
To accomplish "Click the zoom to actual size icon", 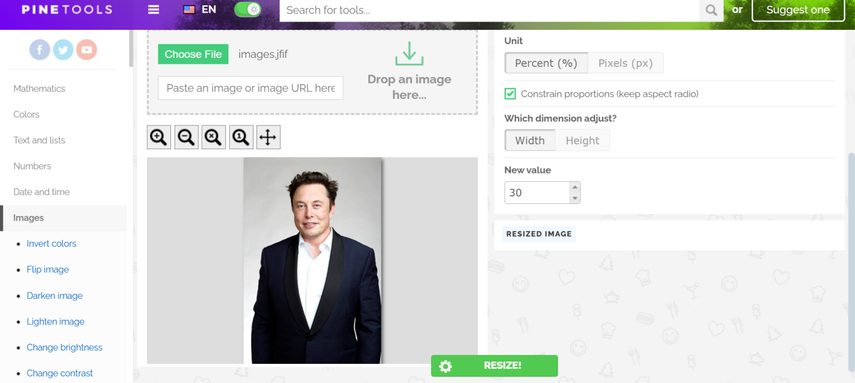I will tap(241, 137).
